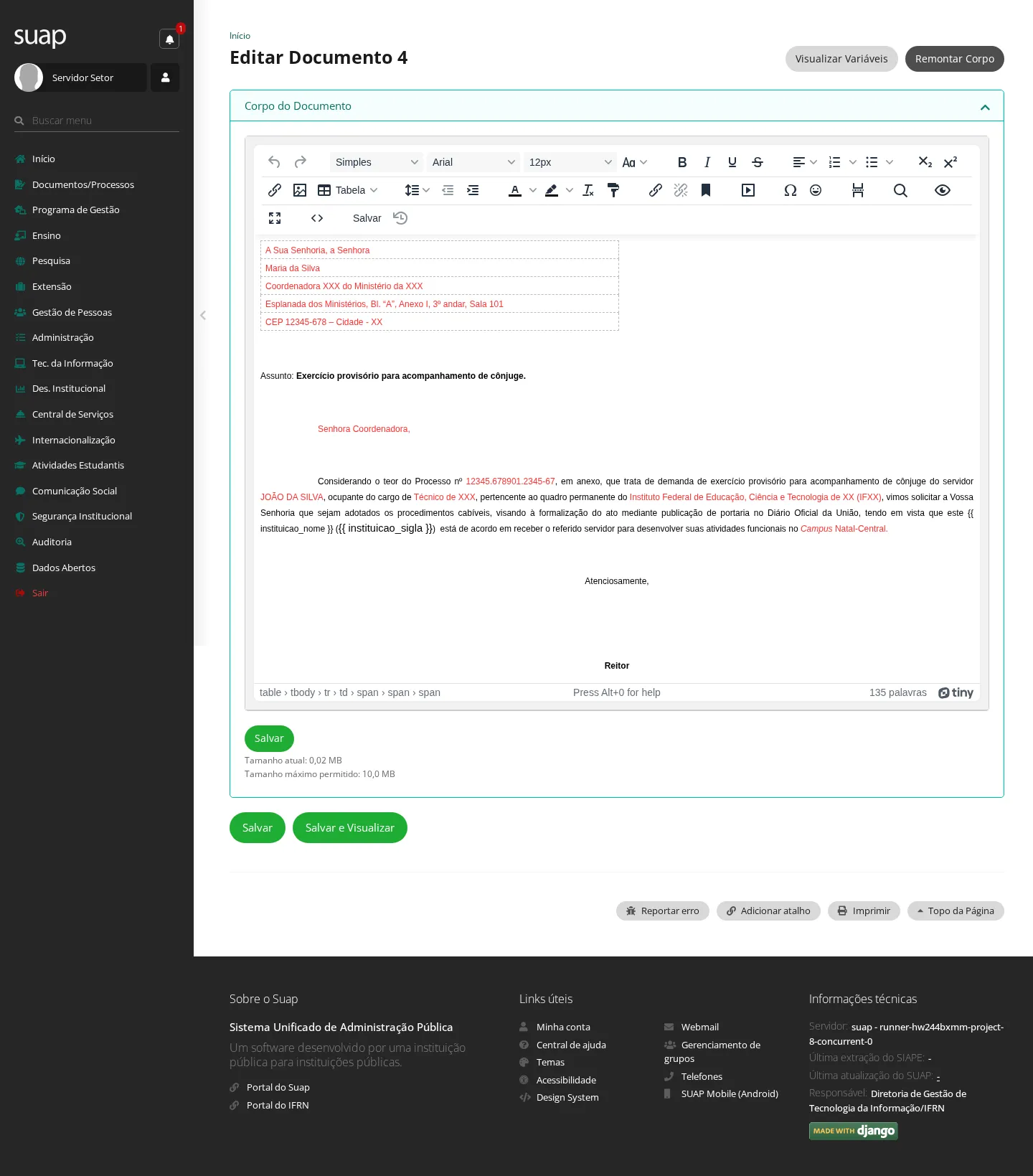The width and height of the screenshot is (1033, 1176).
Task: Click the Buscar menu search field
Action: [x=97, y=121]
